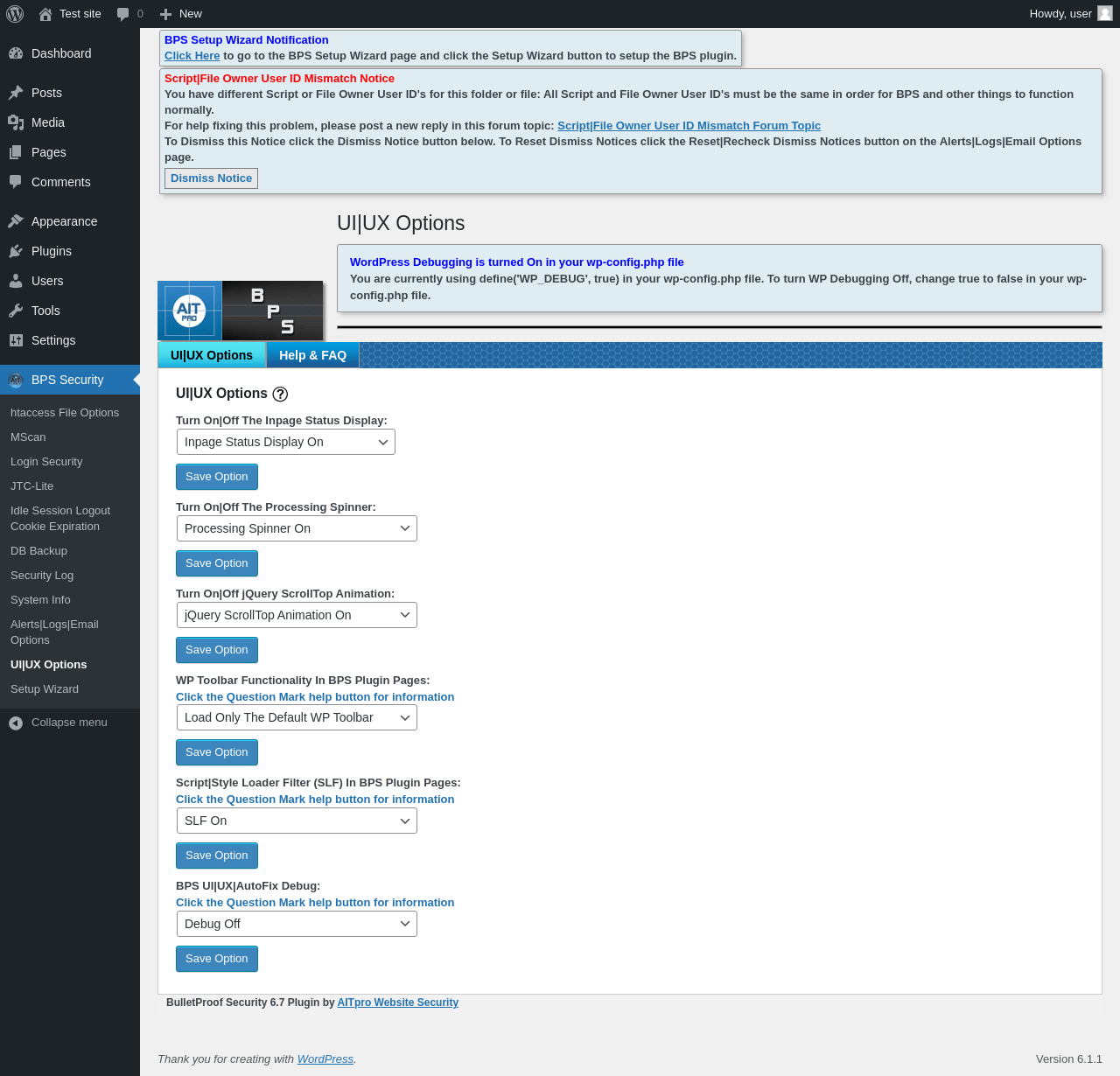Screen dimensions: 1120x1076
Task: Click the user avatar icon
Action: (x=1105, y=13)
